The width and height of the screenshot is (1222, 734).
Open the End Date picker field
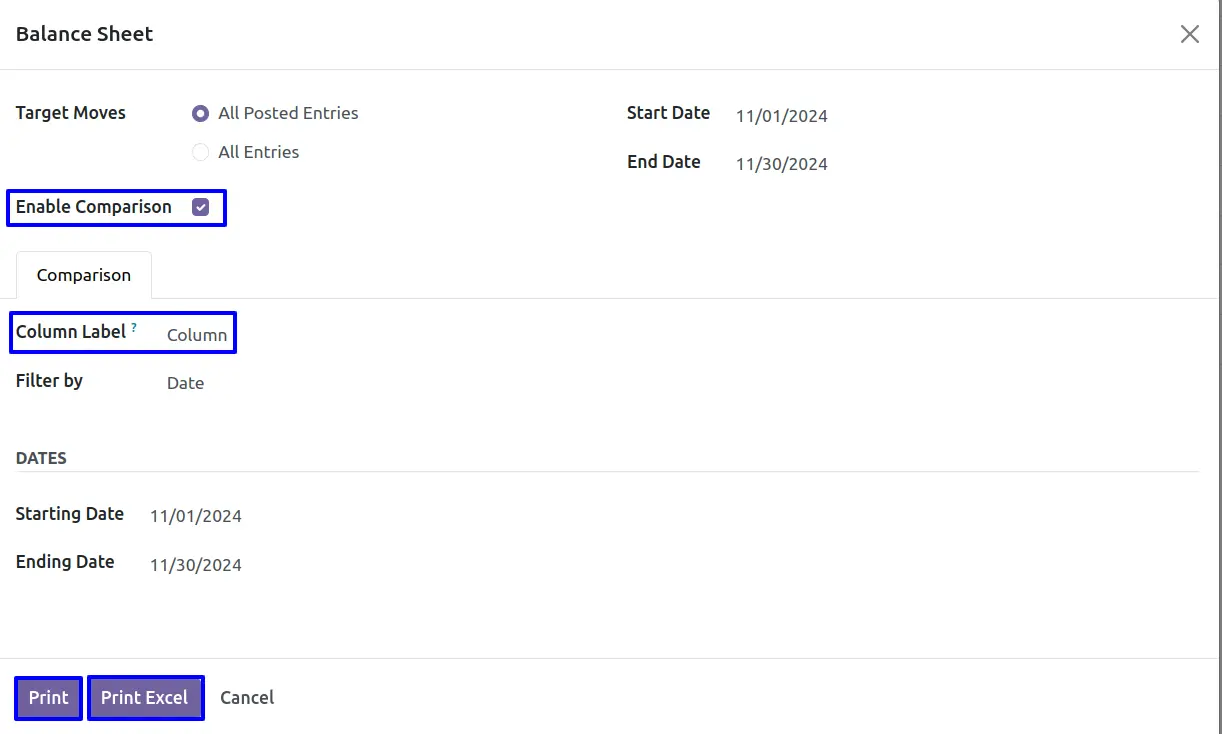point(782,164)
